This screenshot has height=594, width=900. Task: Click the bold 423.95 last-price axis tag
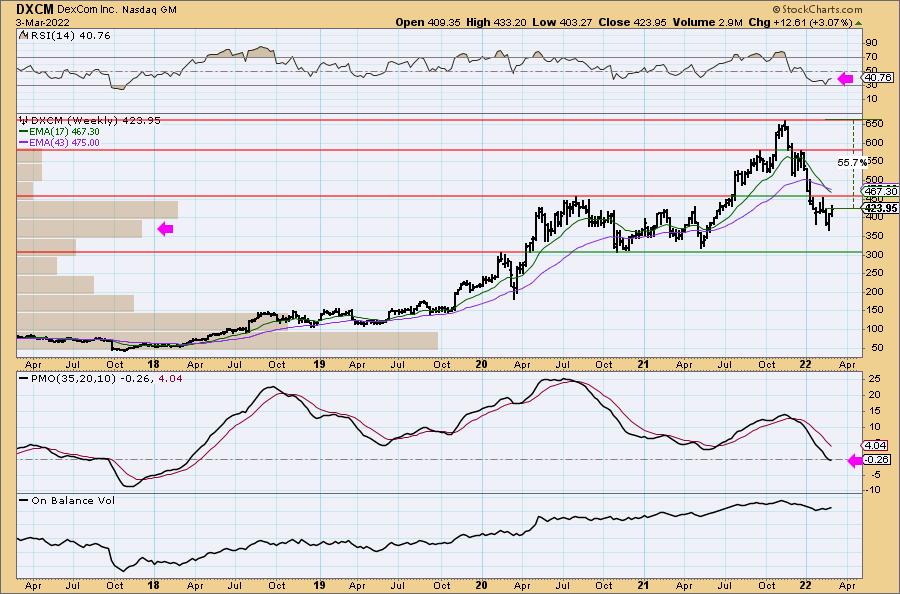[880, 208]
